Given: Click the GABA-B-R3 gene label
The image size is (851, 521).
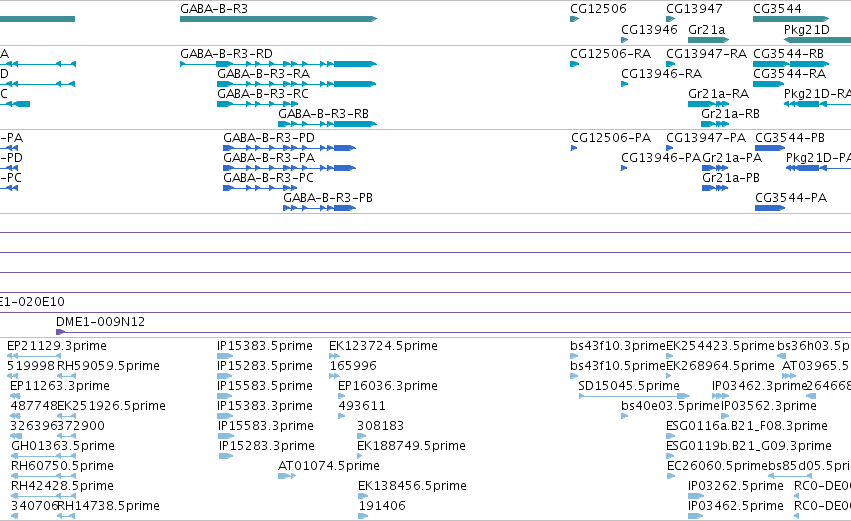Looking at the screenshot, I should click(x=214, y=9).
